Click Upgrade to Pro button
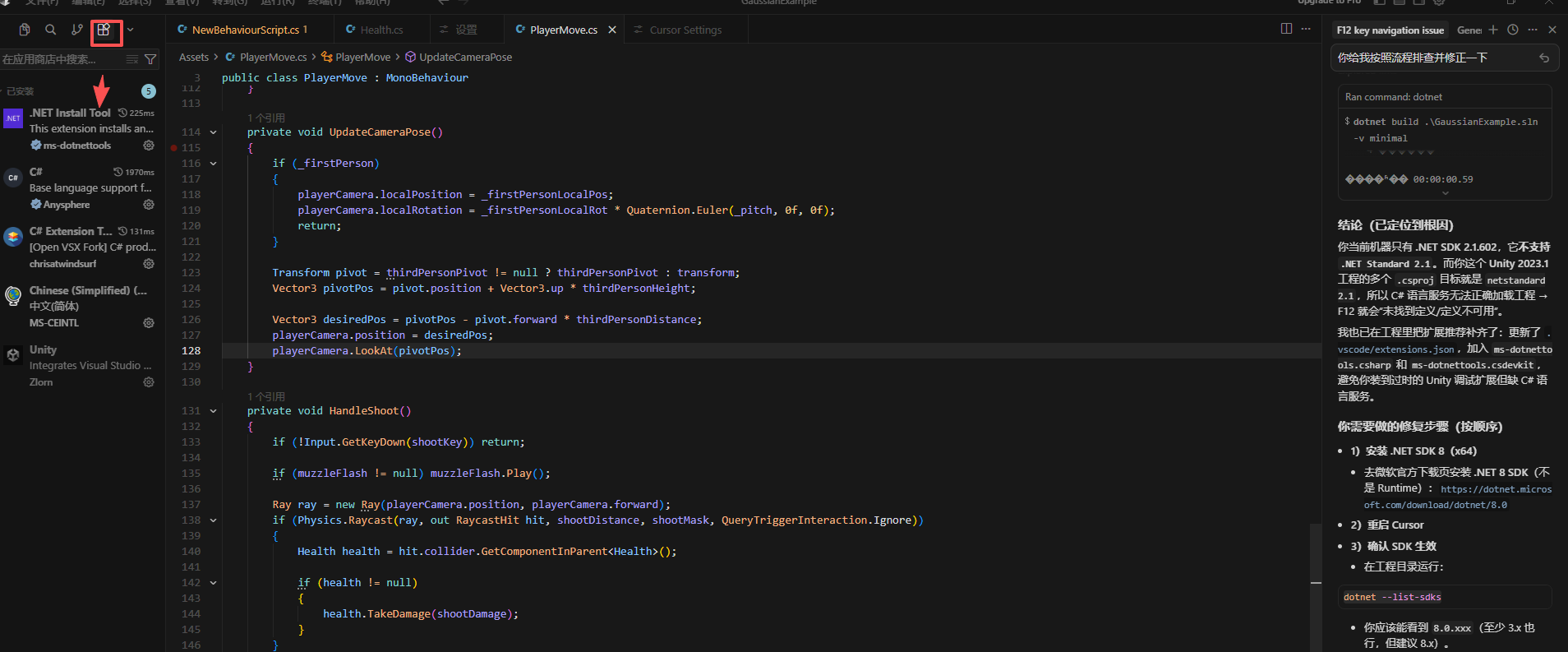The image size is (1568, 652). pyautogui.click(x=1329, y=2)
